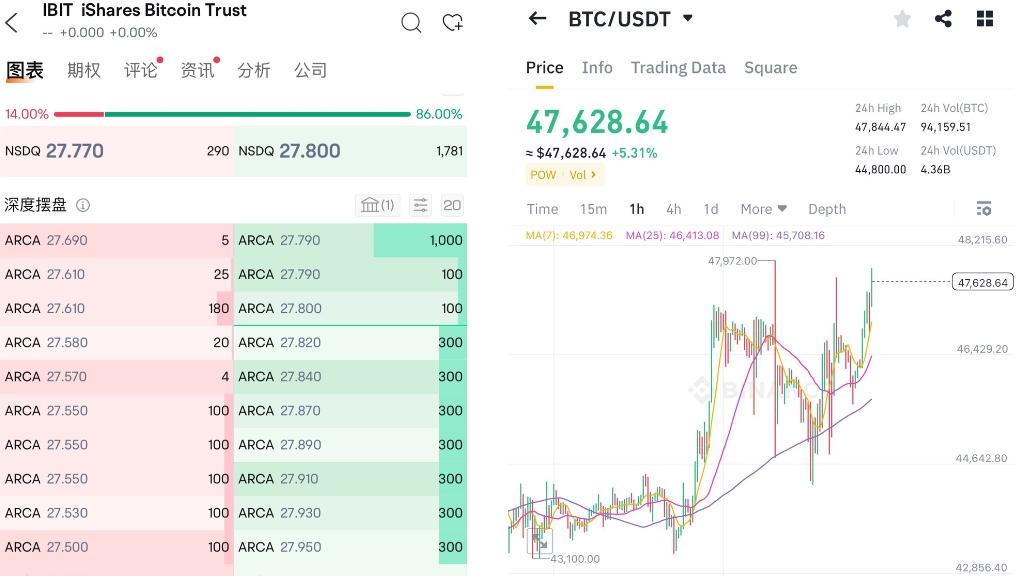Switch to the Trading Data tab

tap(678, 68)
